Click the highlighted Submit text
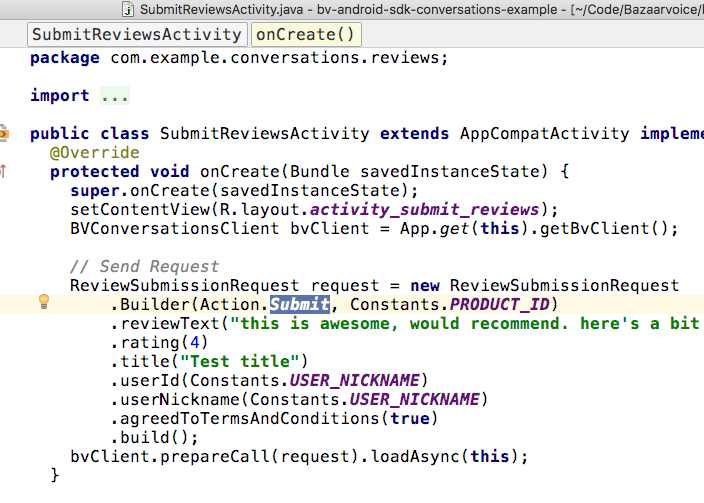This screenshot has height=503, width=704. pos(299,304)
